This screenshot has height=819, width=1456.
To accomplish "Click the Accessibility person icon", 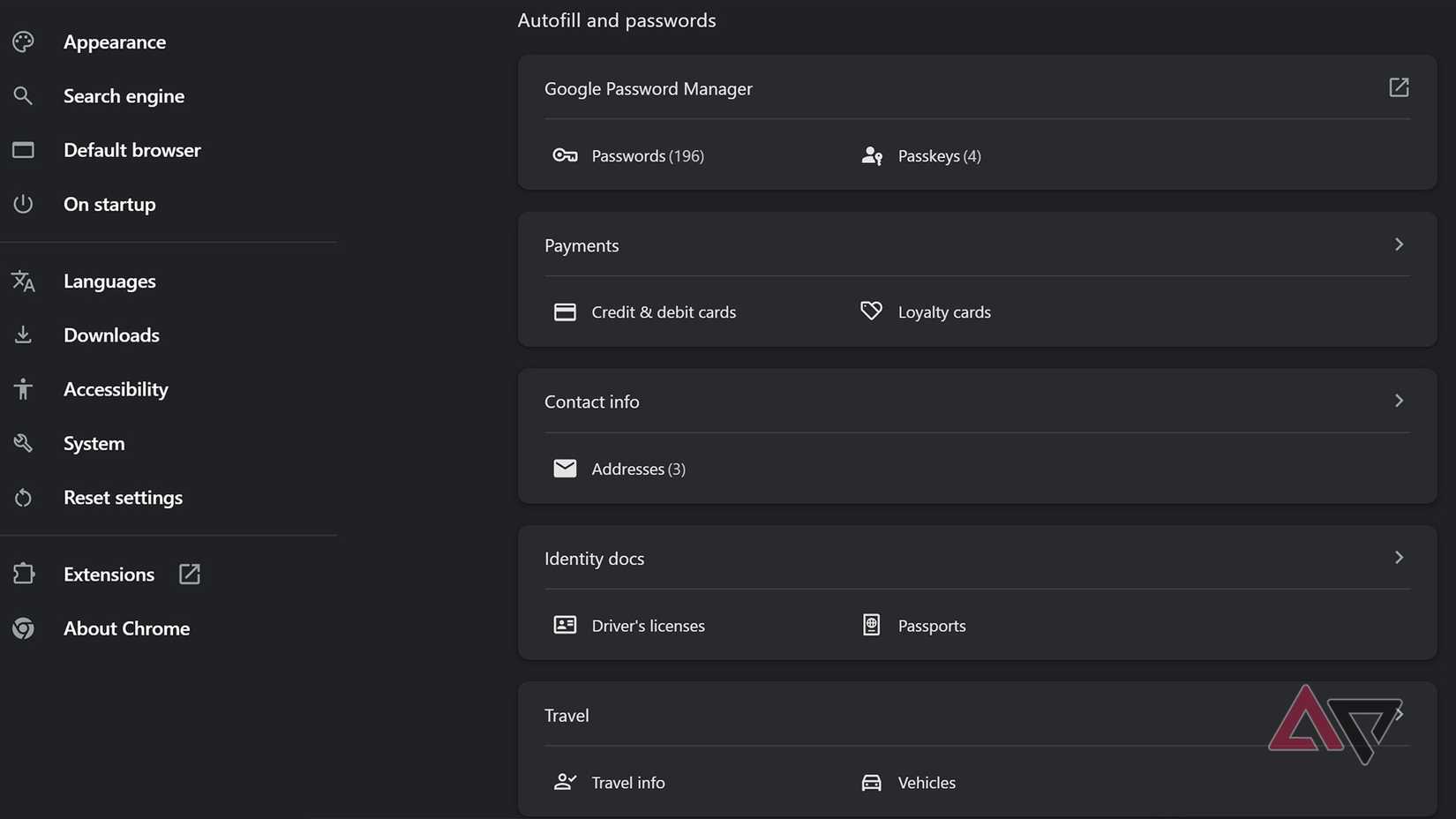I will point(24,389).
